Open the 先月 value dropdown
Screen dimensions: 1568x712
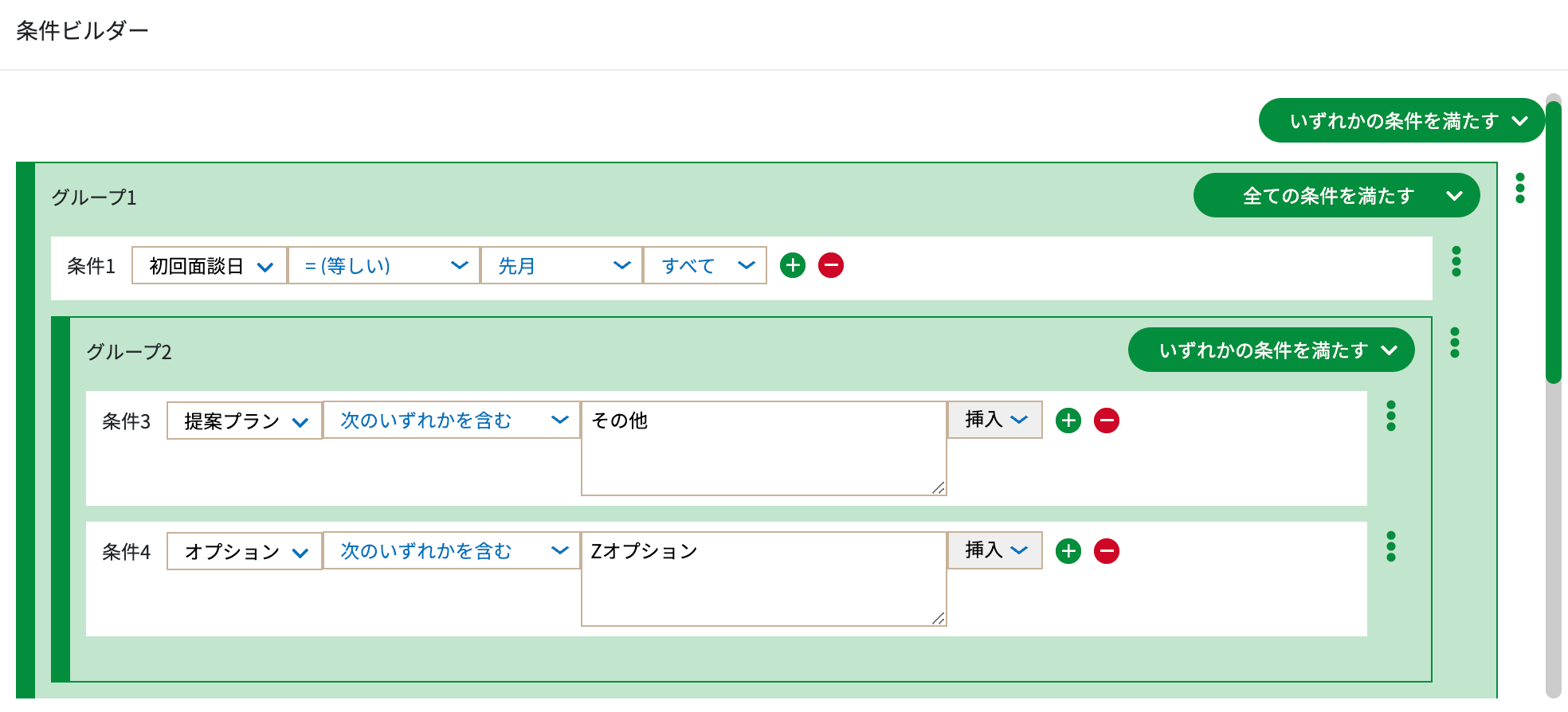562,265
